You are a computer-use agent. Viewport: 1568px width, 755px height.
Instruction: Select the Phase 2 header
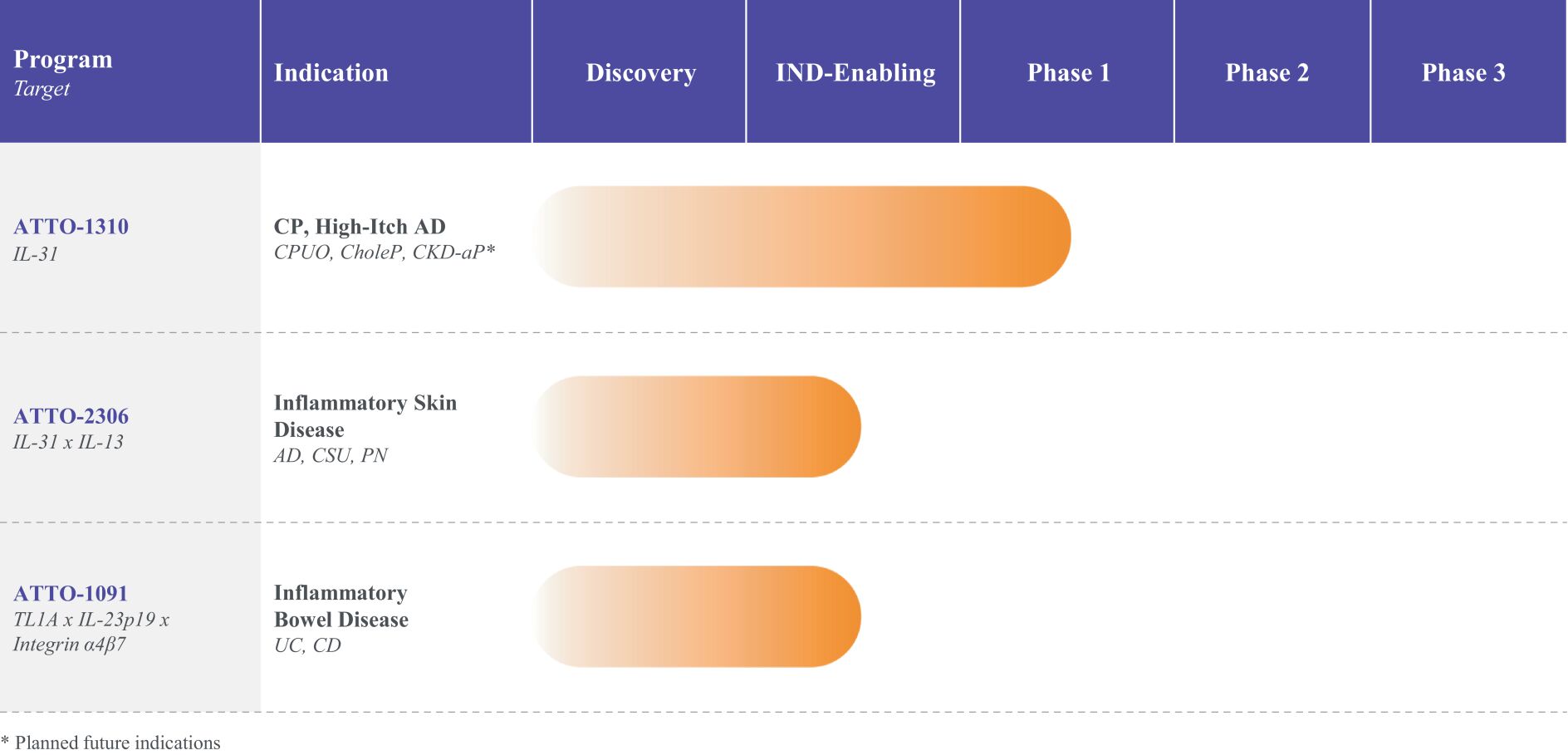[x=1272, y=71]
